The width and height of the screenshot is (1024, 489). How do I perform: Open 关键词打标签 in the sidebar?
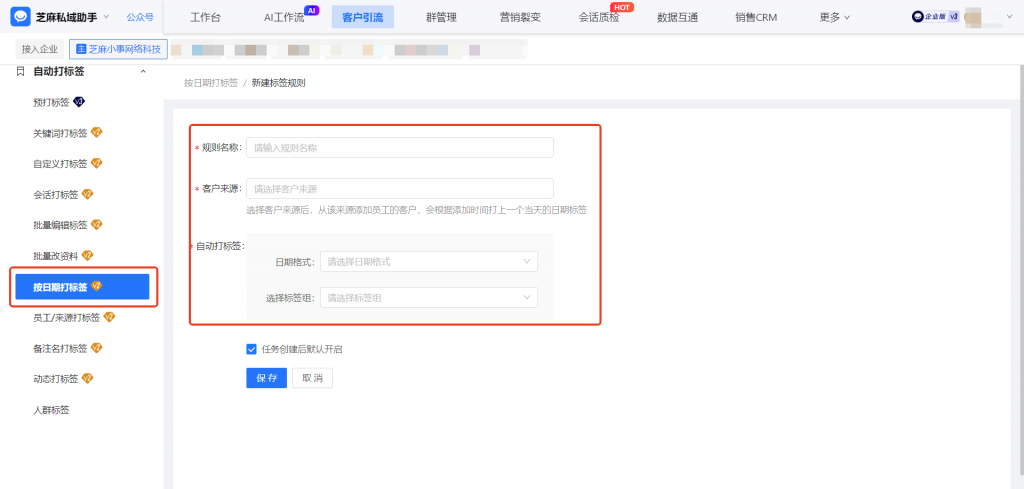[60, 133]
